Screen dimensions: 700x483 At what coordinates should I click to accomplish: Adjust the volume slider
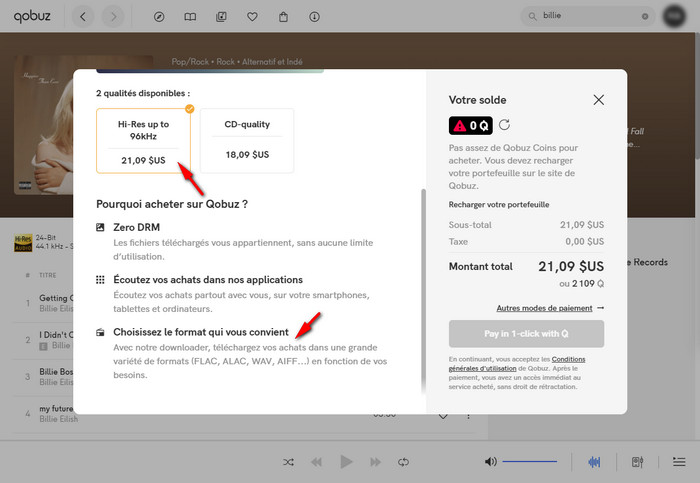pyautogui.click(x=529, y=462)
